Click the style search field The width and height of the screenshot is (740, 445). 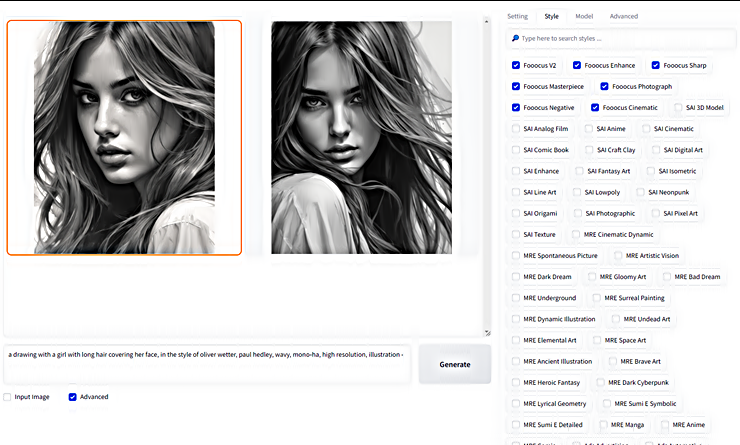(621, 38)
